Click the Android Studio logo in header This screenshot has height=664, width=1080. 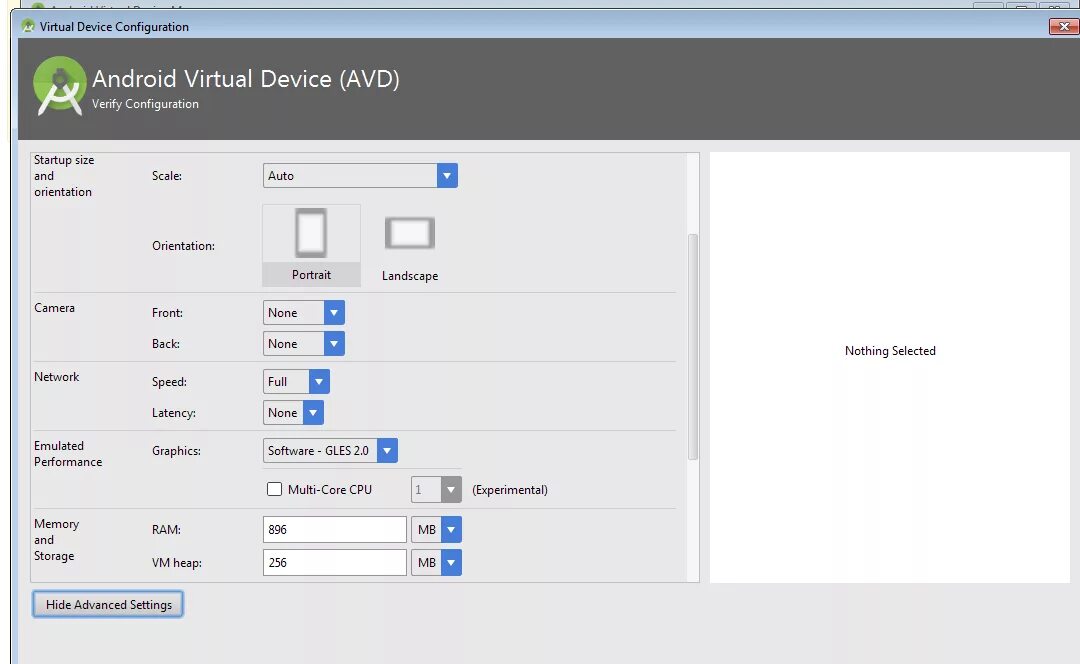pyautogui.click(x=60, y=86)
